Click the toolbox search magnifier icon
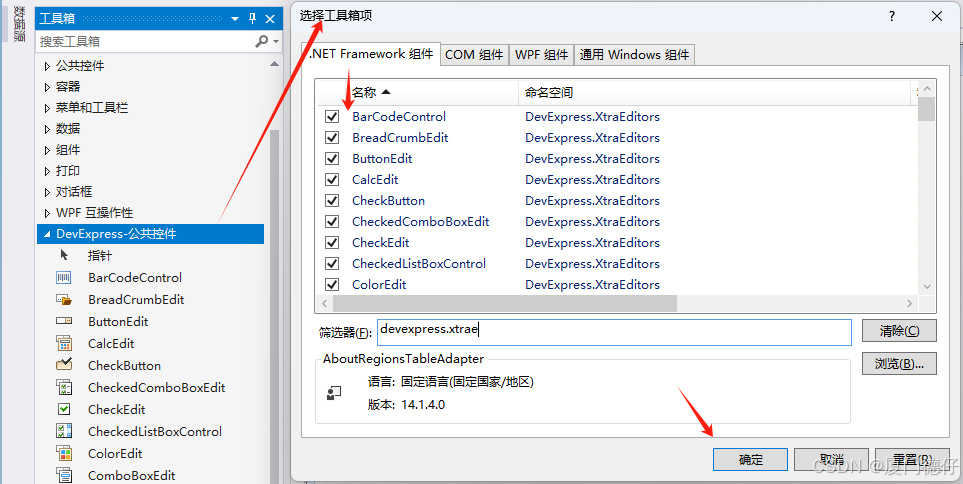The image size is (963, 484). (x=262, y=41)
